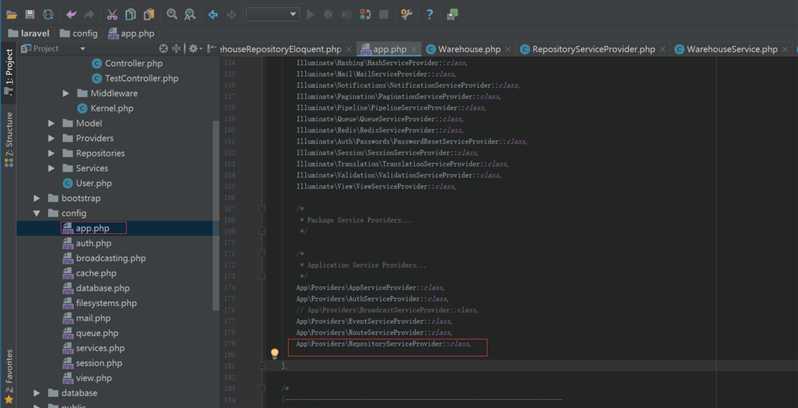Viewport: 798px width, 408px height.
Task: Switch to WarehouseService.php tab
Action: 732,49
